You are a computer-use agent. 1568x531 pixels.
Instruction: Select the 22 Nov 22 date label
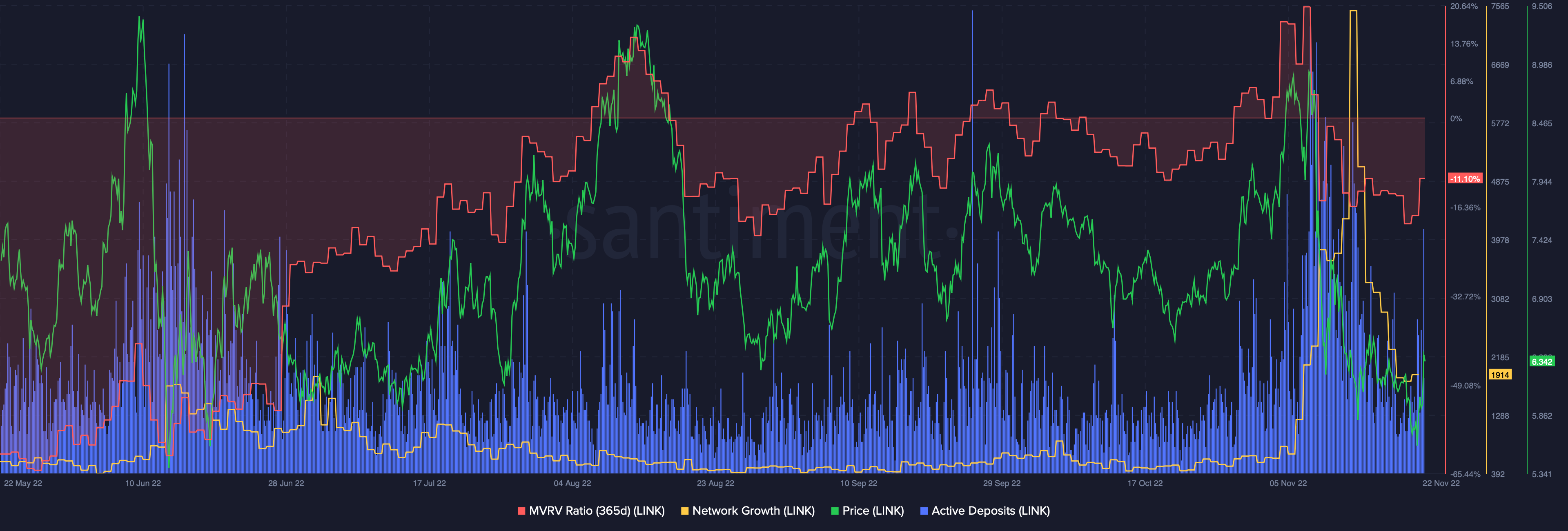pyautogui.click(x=1441, y=483)
